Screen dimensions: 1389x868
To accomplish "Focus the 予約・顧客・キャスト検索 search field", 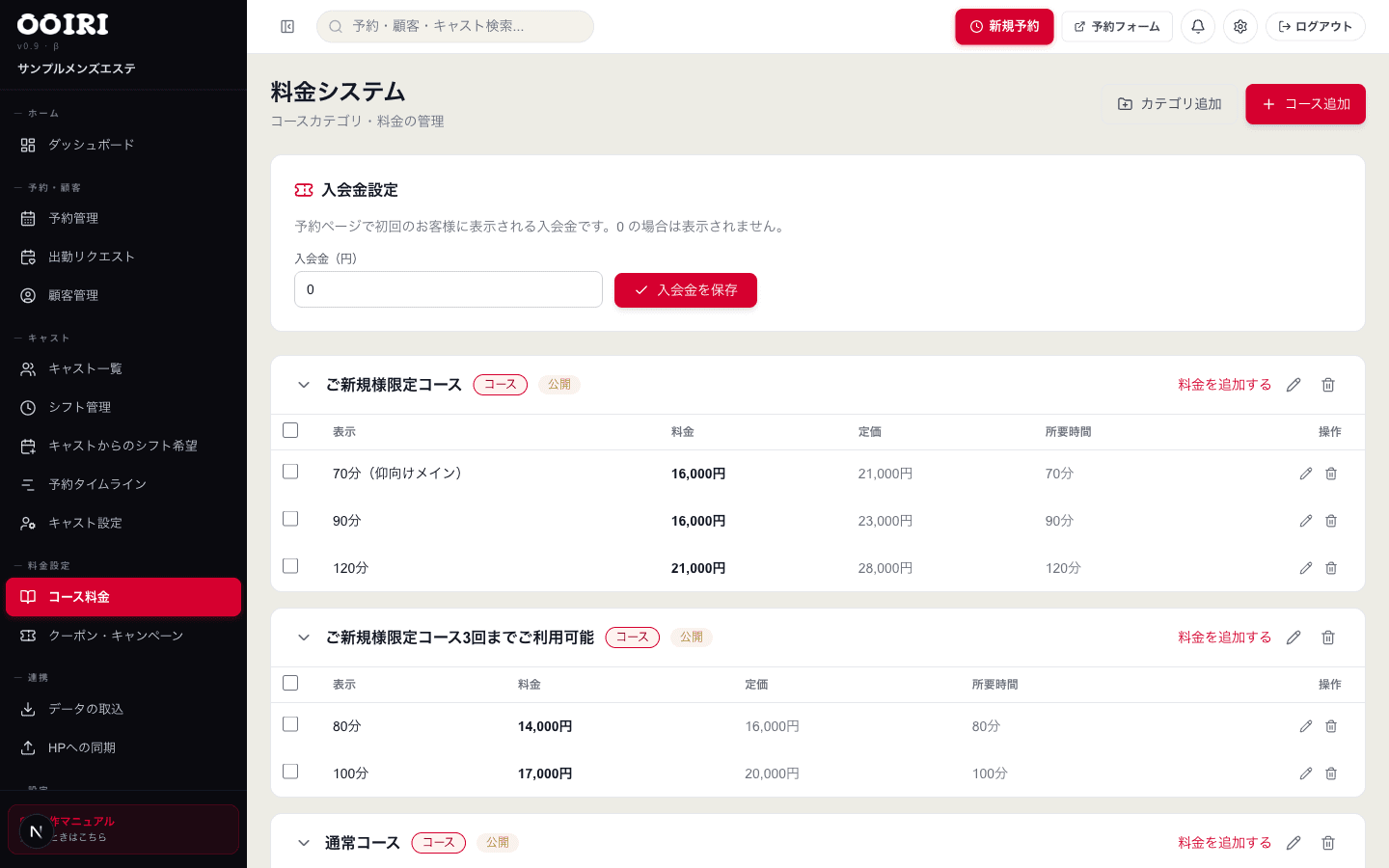I will coord(455,27).
